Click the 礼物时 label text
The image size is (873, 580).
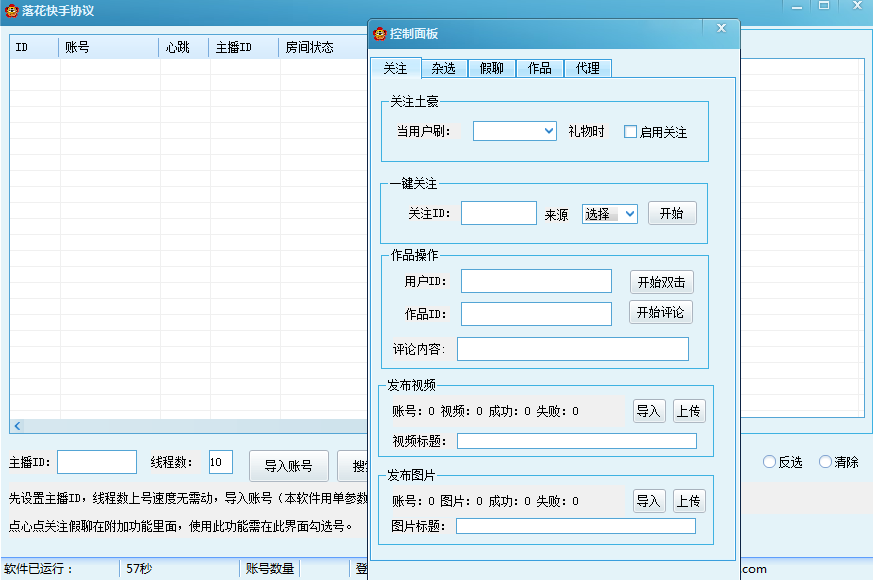[586, 131]
